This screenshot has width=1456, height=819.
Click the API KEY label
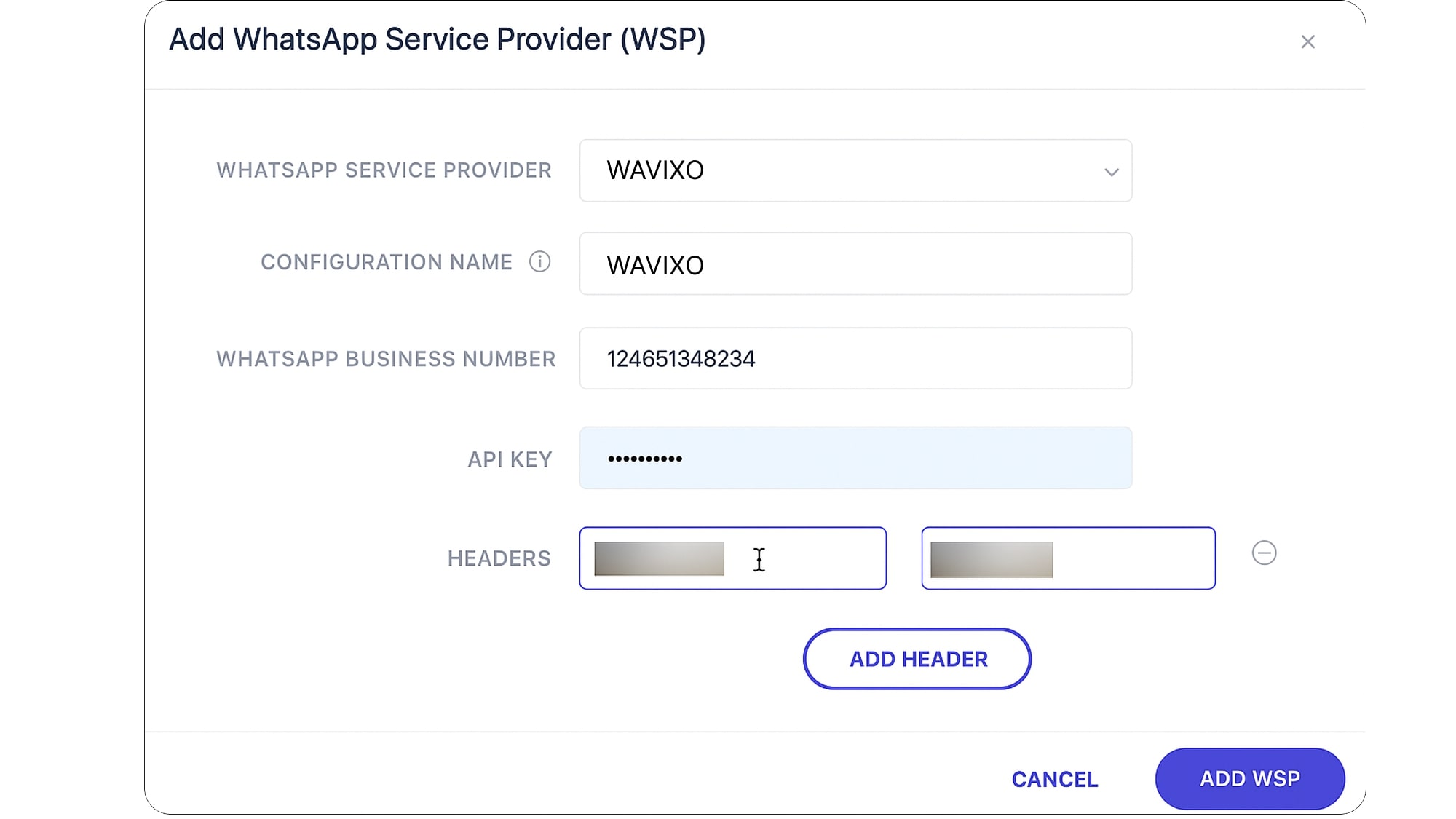pos(510,459)
